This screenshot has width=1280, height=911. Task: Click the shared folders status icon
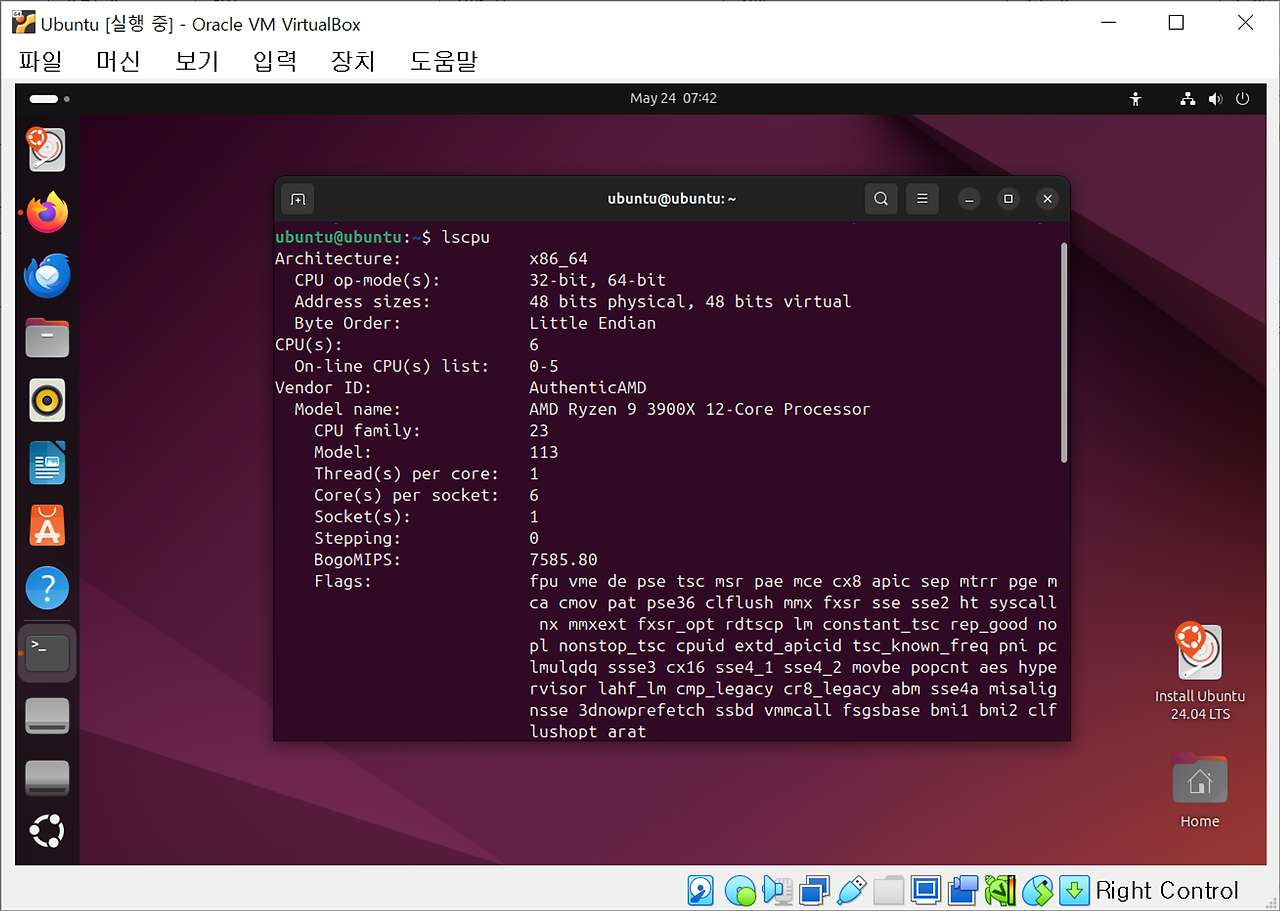888,889
